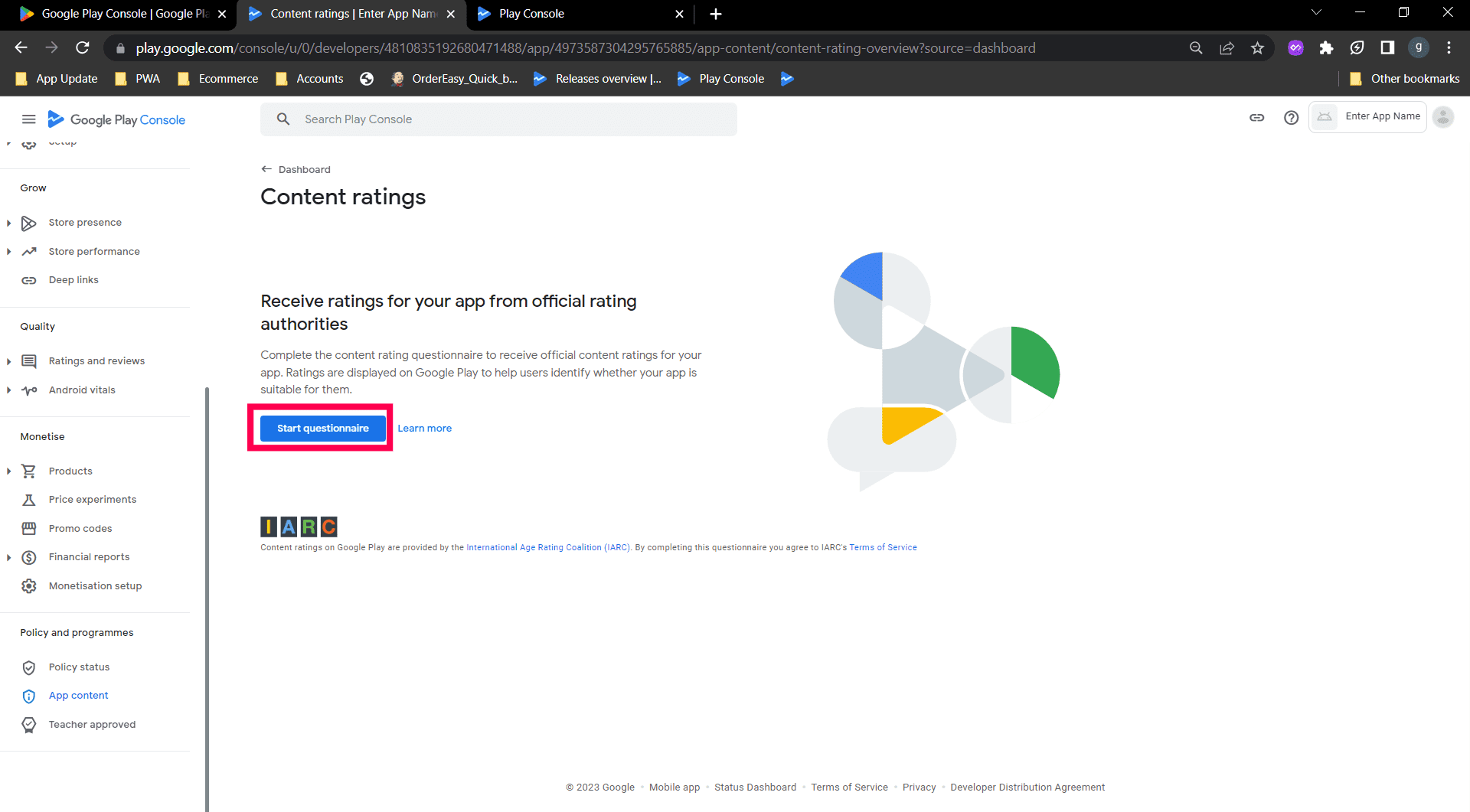The image size is (1470, 812).
Task: Click the Monetisation setup gear icon
Action: pos(29,586)
